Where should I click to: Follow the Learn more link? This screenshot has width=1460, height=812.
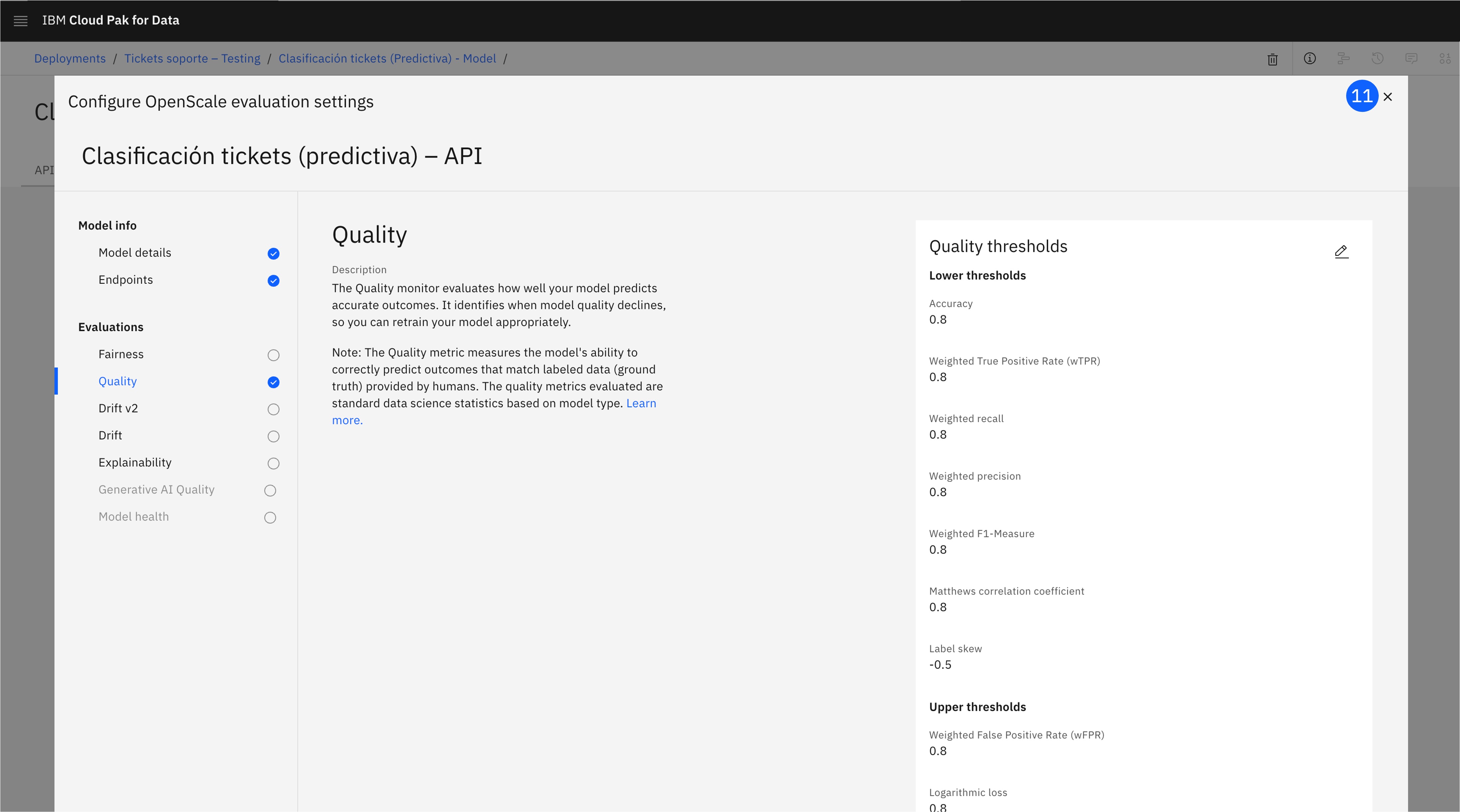click(641, 404)
